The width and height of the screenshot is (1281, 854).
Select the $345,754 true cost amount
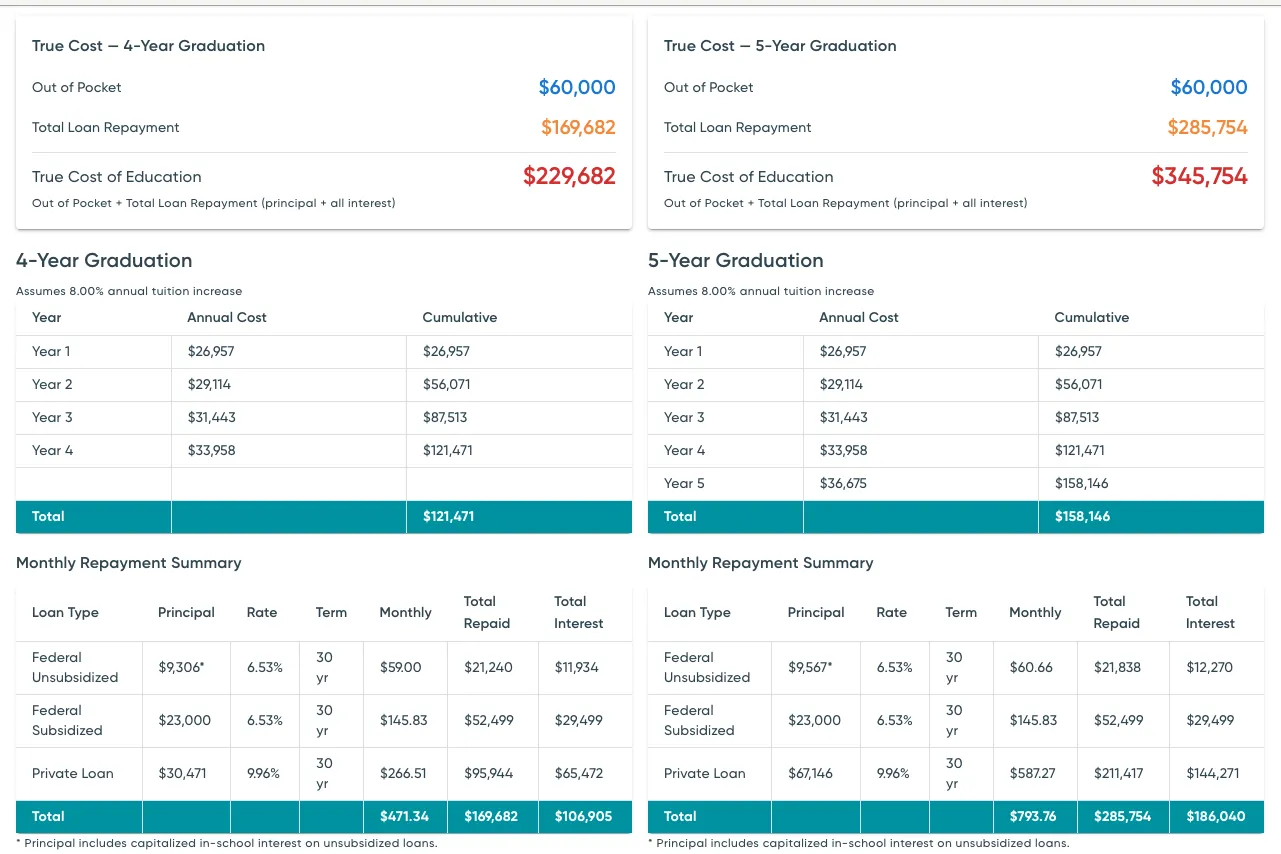point(1200,177)
